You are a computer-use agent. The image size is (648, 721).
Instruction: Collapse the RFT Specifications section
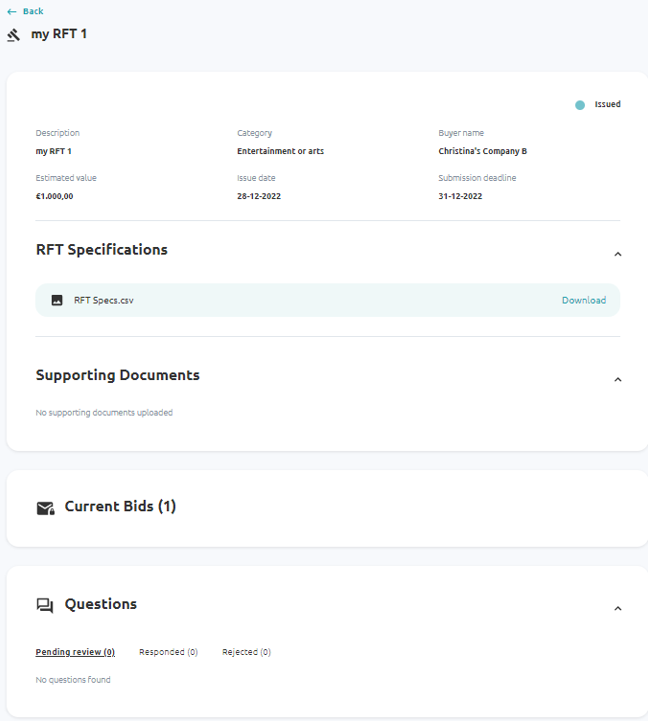tap(617, 254)
